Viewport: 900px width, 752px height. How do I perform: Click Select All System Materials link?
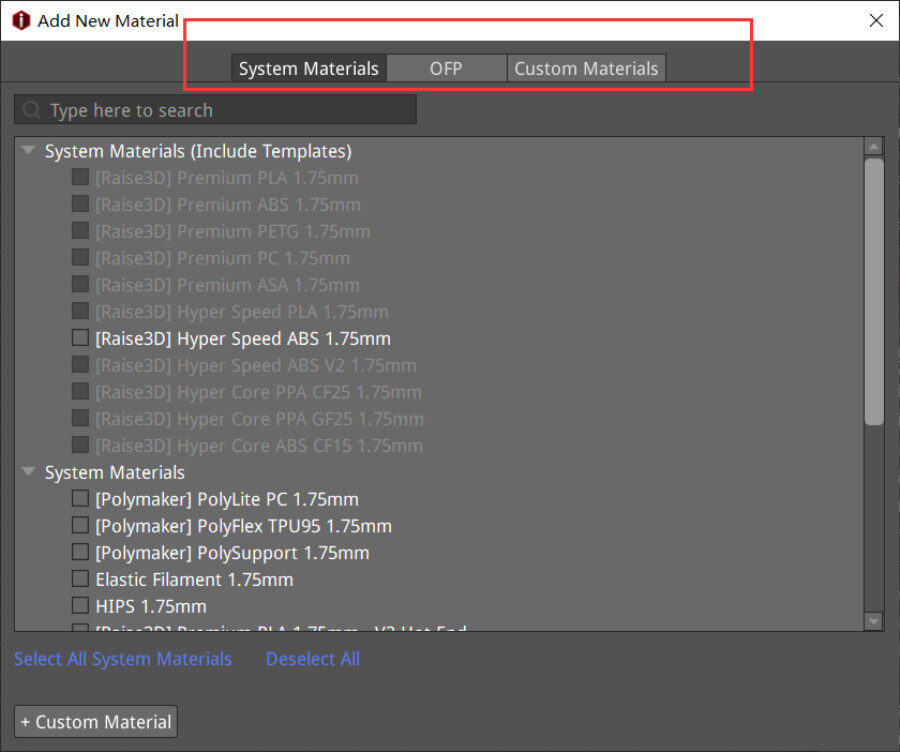[x=123, y=659]
